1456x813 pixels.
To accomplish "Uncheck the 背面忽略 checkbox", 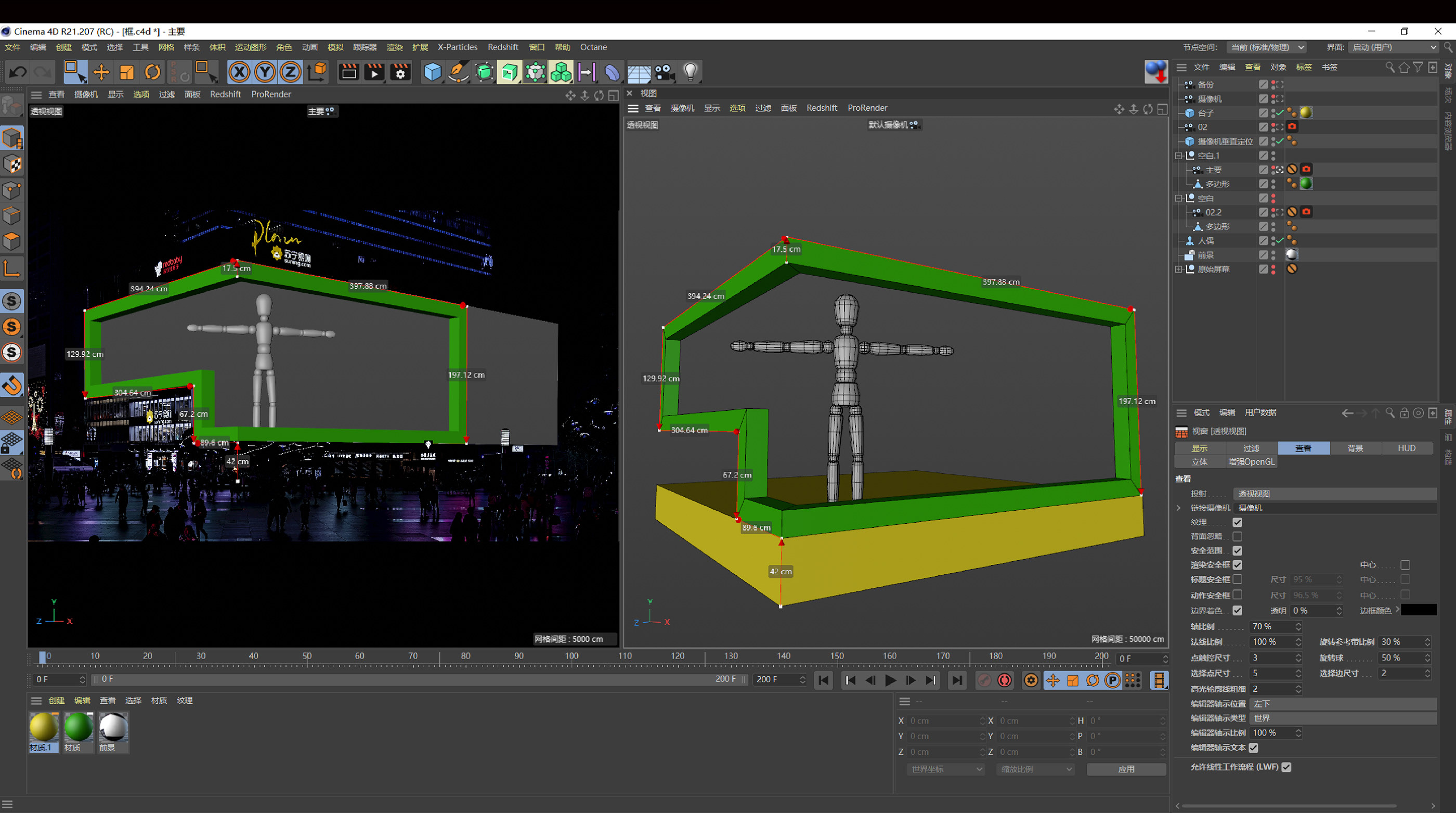I will coord(1237,536).
